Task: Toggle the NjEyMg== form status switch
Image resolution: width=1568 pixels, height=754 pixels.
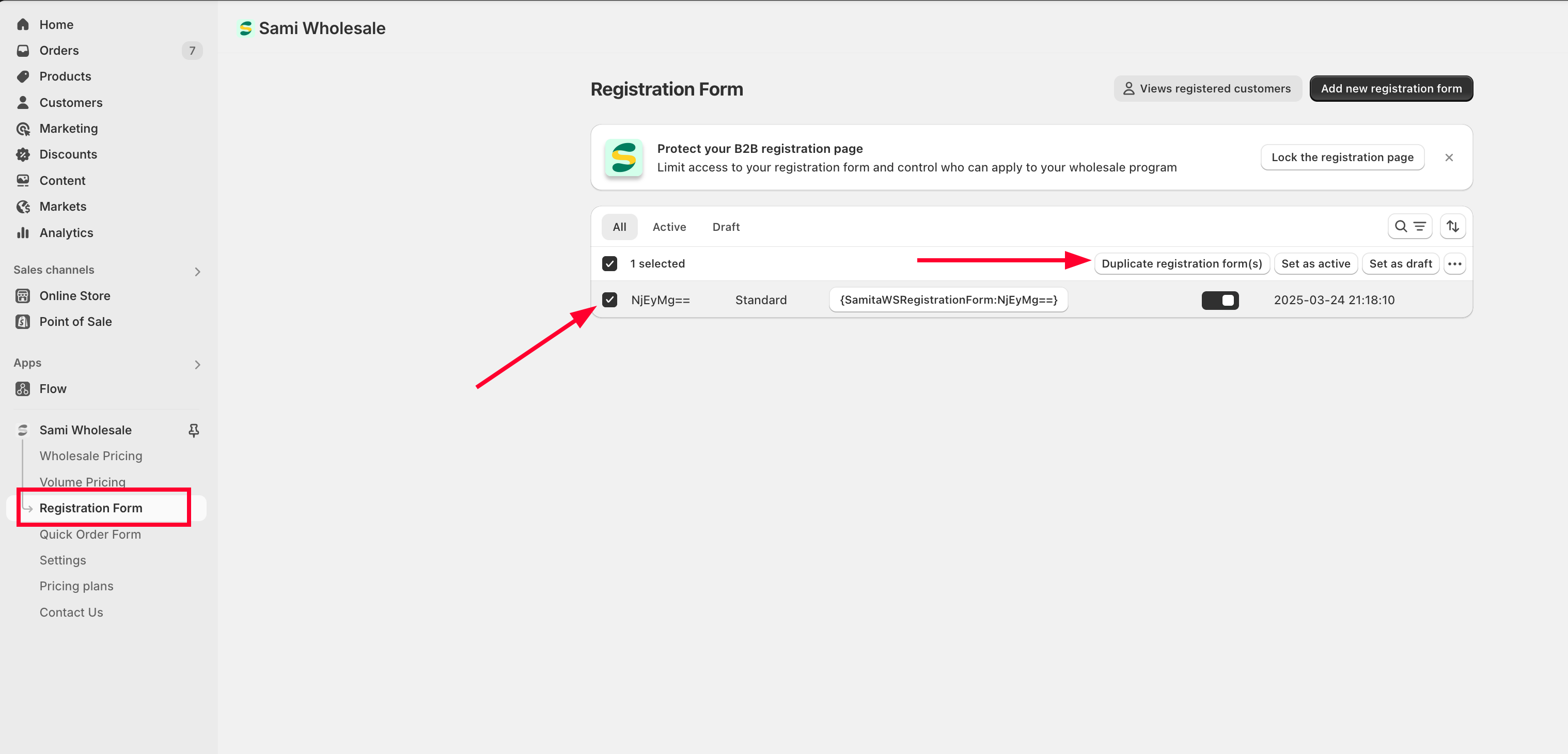Action: point(1220,300)
